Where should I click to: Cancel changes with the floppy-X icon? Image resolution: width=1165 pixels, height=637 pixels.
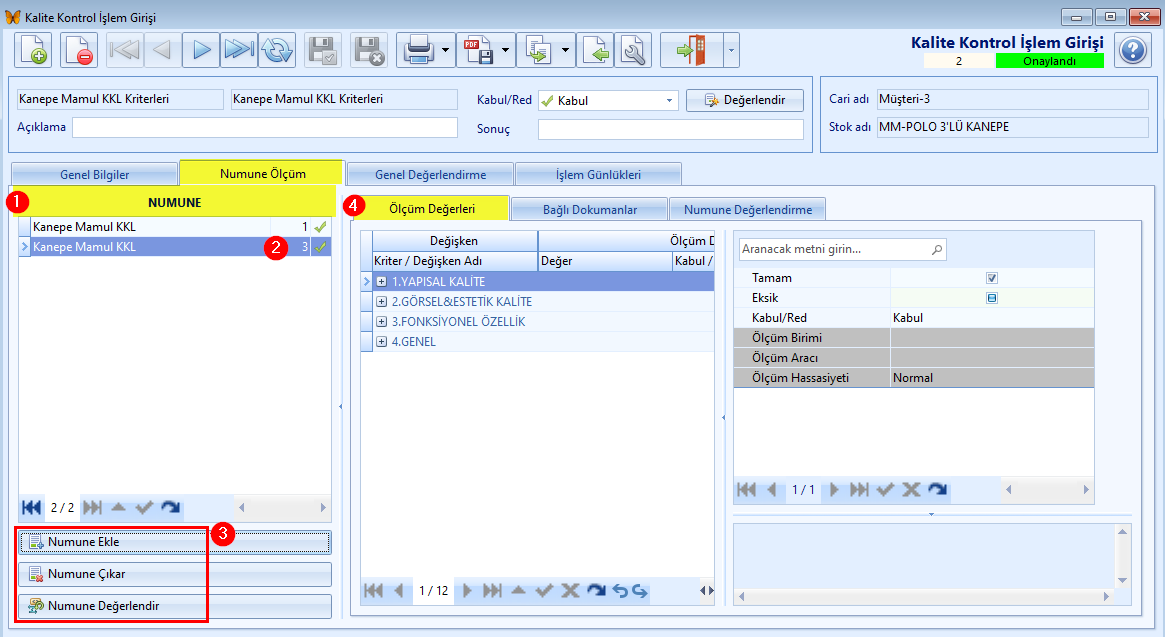[369, 51]
